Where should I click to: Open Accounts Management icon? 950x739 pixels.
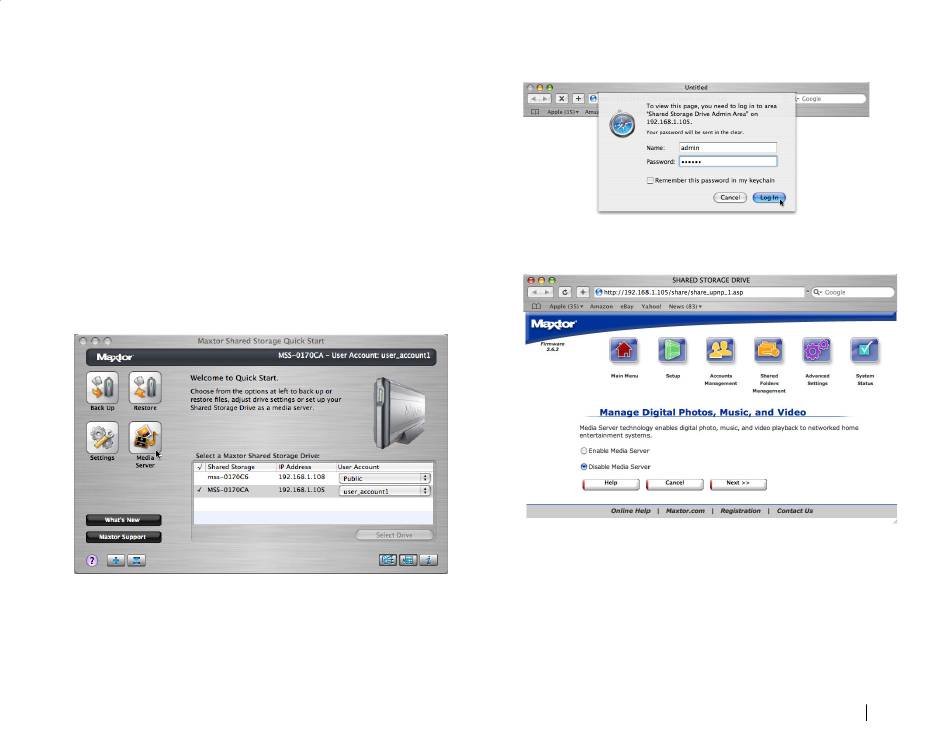[720, 351]
